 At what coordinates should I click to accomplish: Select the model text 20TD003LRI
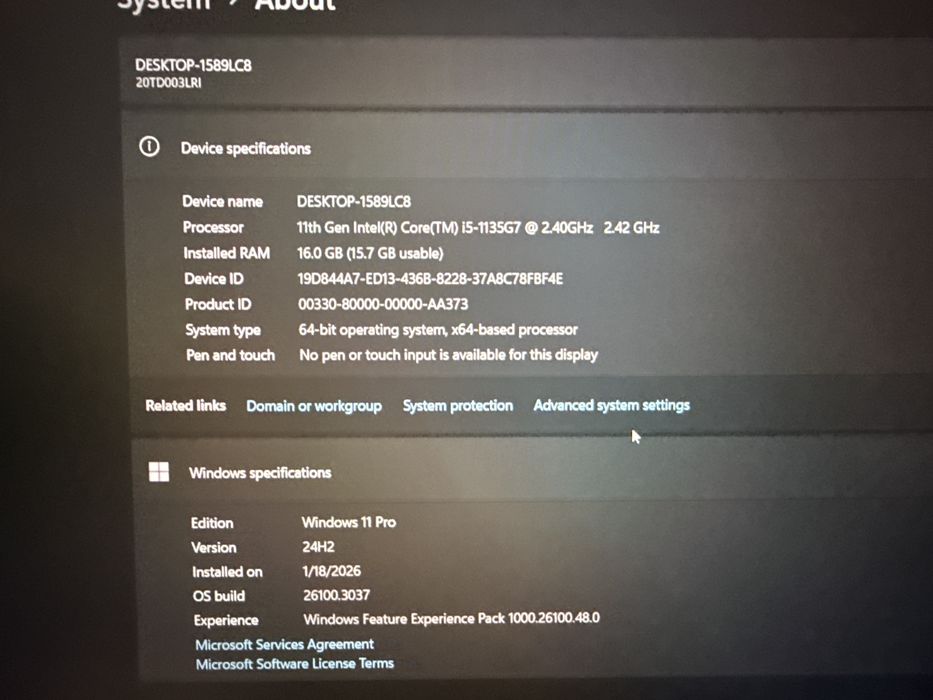[x=168, y=83]
